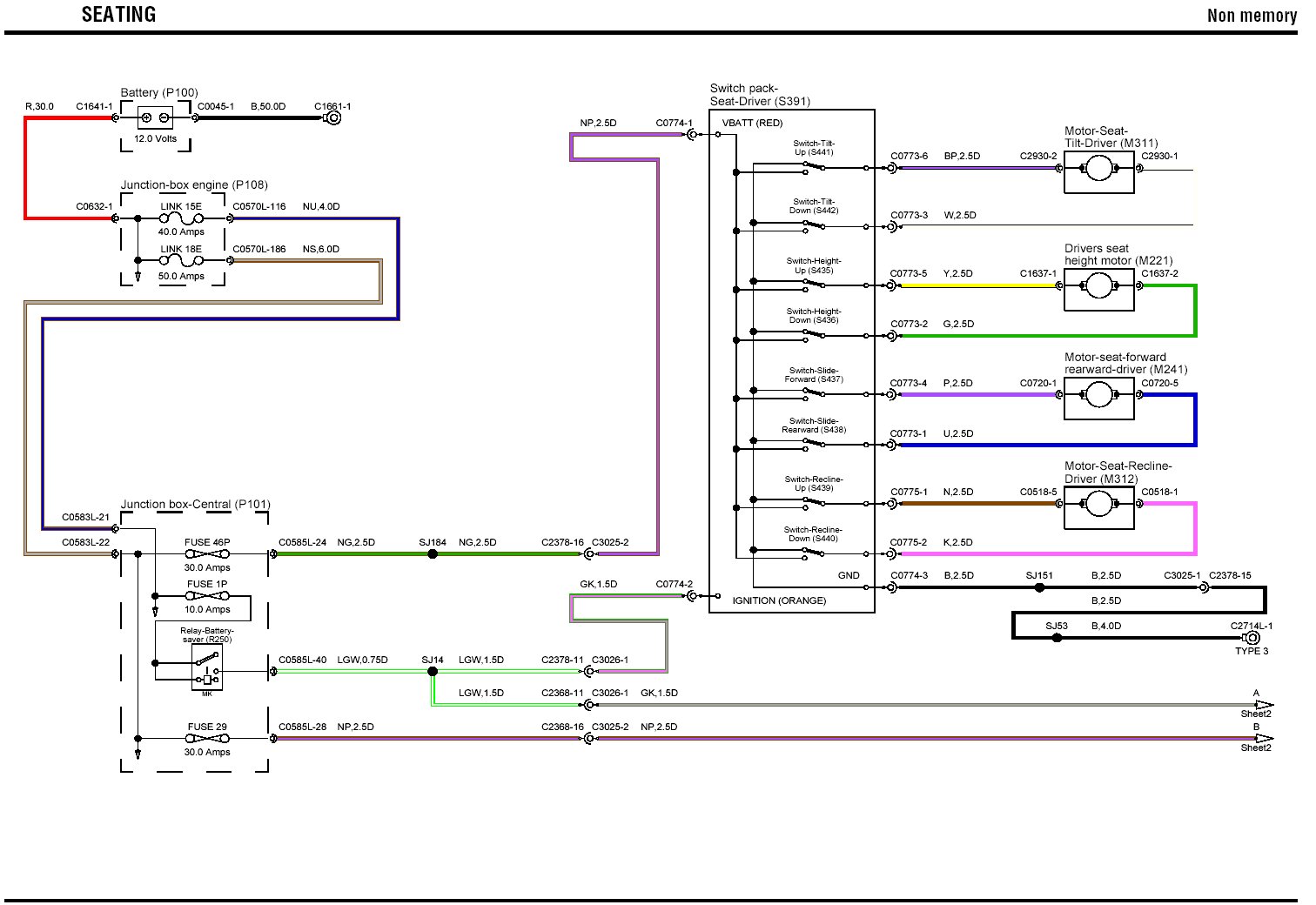
Task: Click the Motor-Seat-Recline-Driver (M312) symbol
Action: 1098,504
